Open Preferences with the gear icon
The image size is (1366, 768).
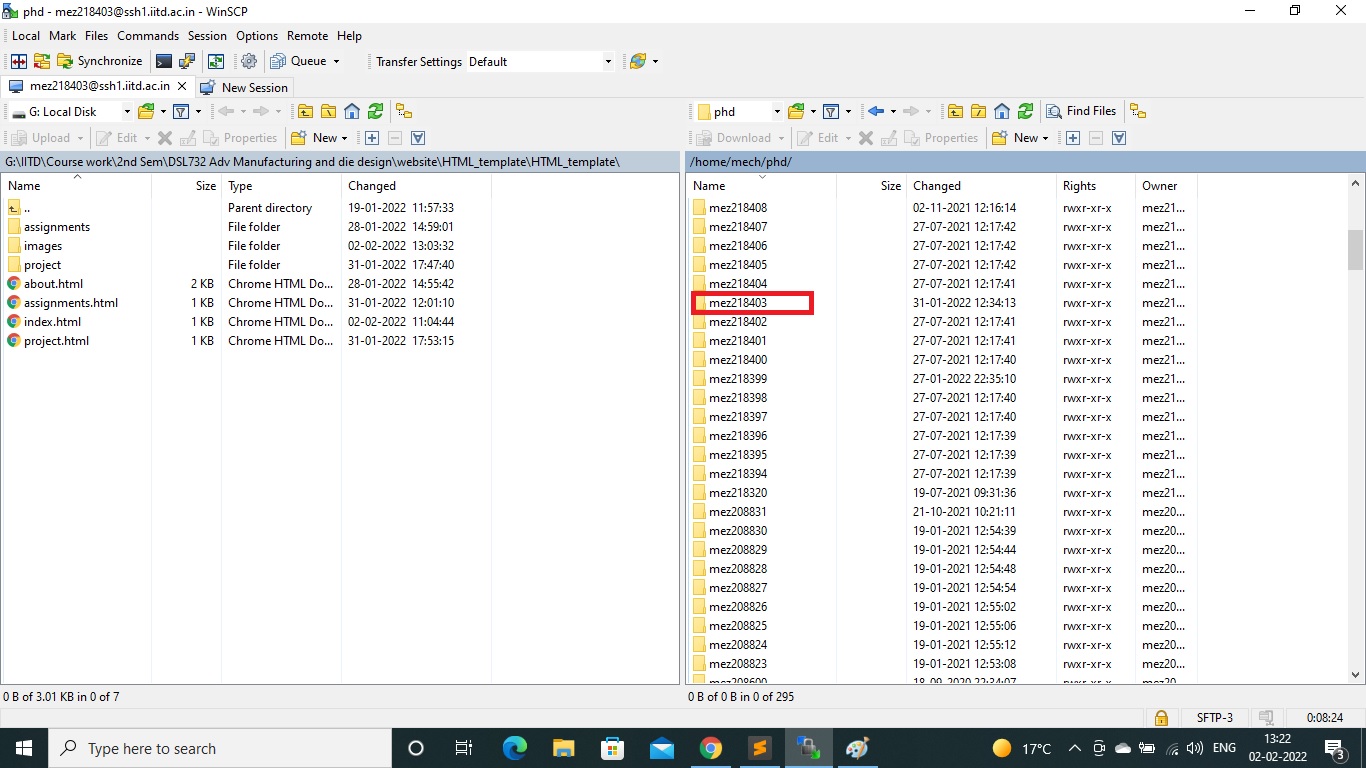coord(249,61)
